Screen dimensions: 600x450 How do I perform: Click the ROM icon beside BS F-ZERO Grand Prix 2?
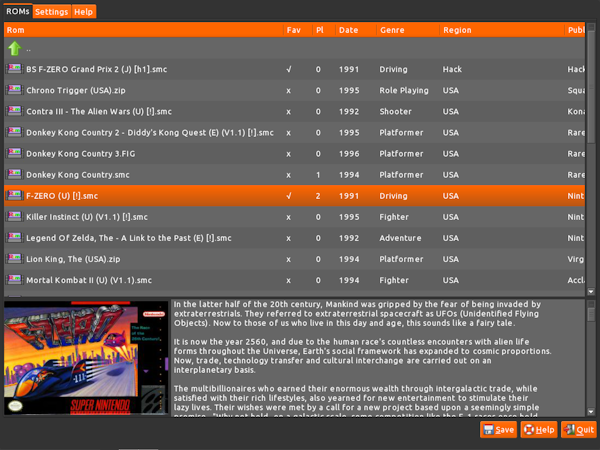[x=14, y=69]
